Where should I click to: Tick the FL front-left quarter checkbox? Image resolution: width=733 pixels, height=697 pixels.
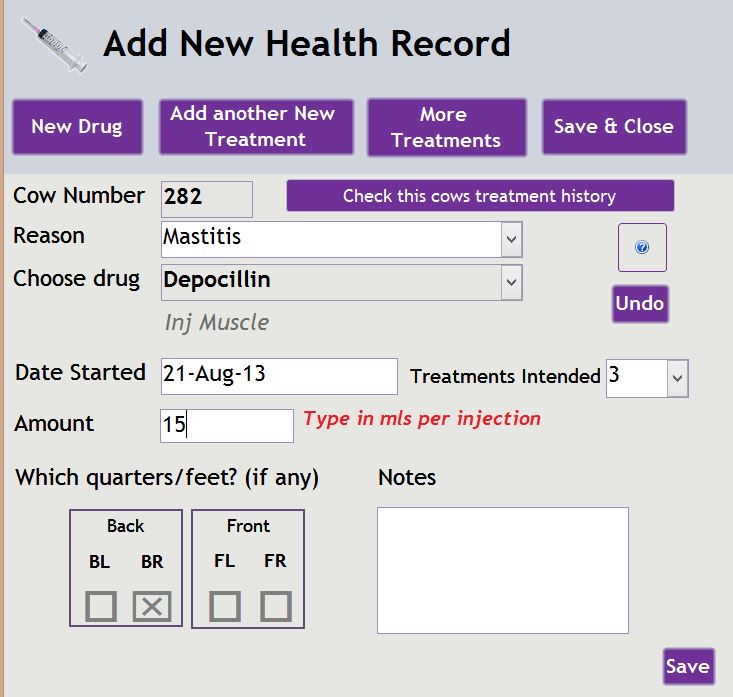pyautogui.click(x=225, y=606)
